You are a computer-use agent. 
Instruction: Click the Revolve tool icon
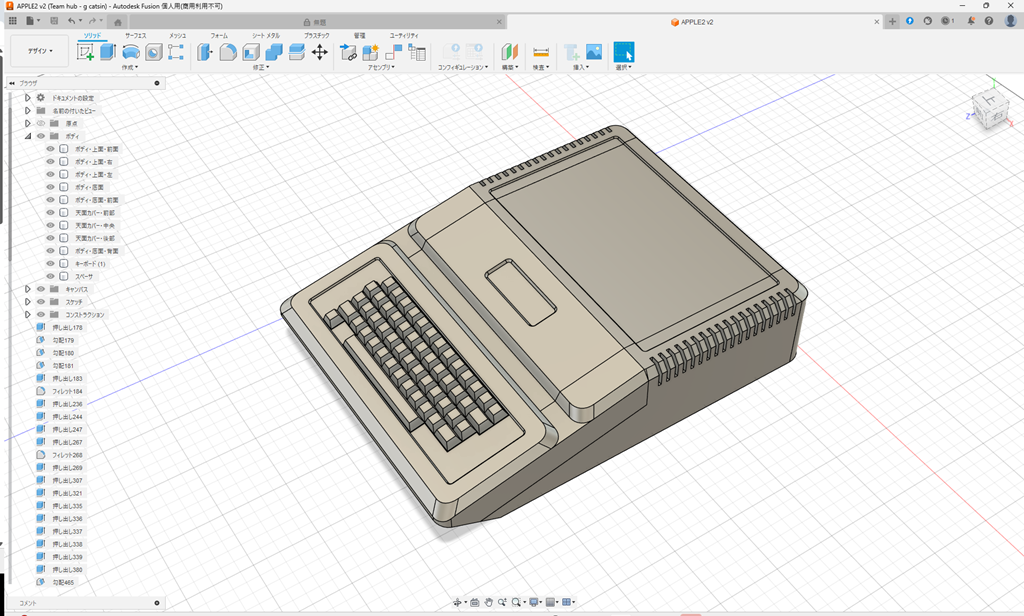[x=129, y=50]
